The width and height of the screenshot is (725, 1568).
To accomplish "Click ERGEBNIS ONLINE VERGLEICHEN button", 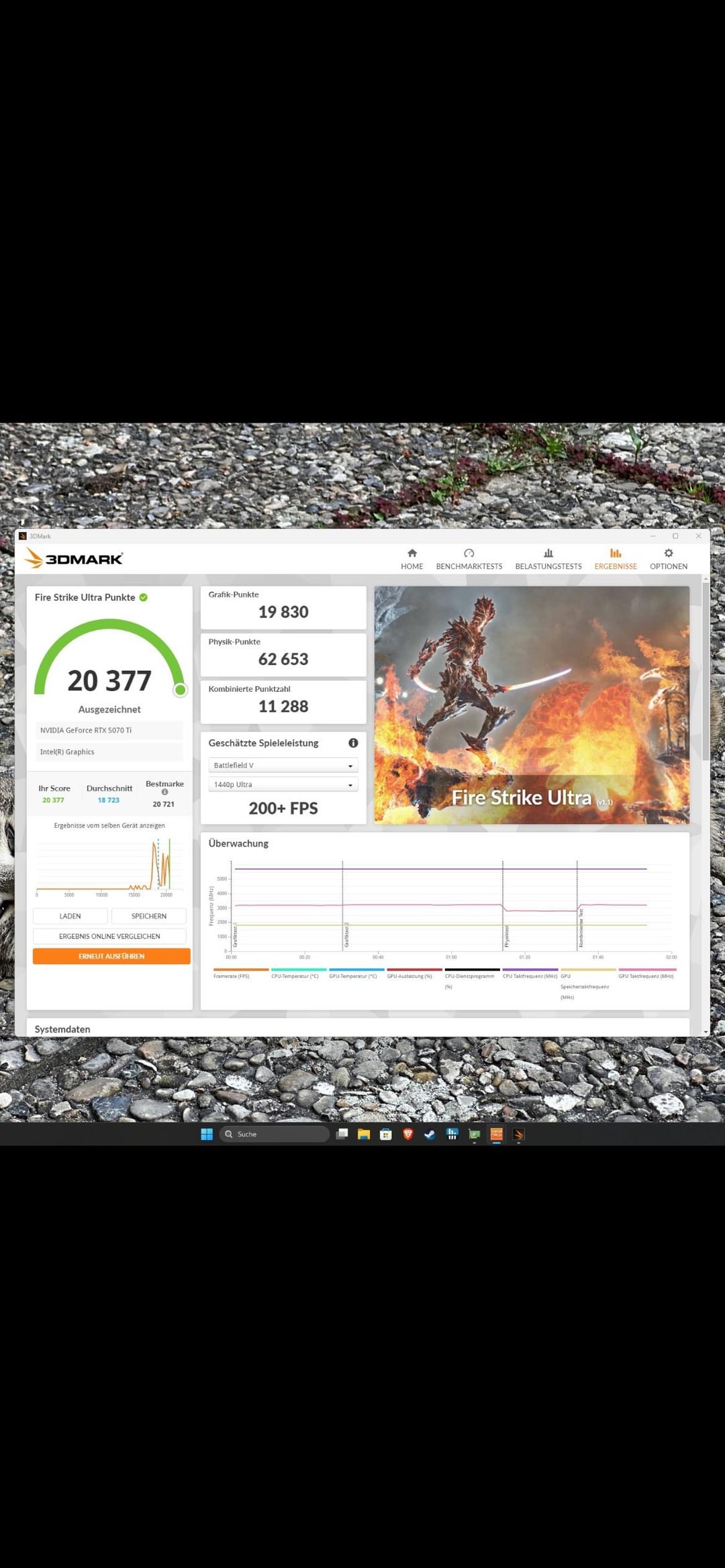I will coord(109,936).
